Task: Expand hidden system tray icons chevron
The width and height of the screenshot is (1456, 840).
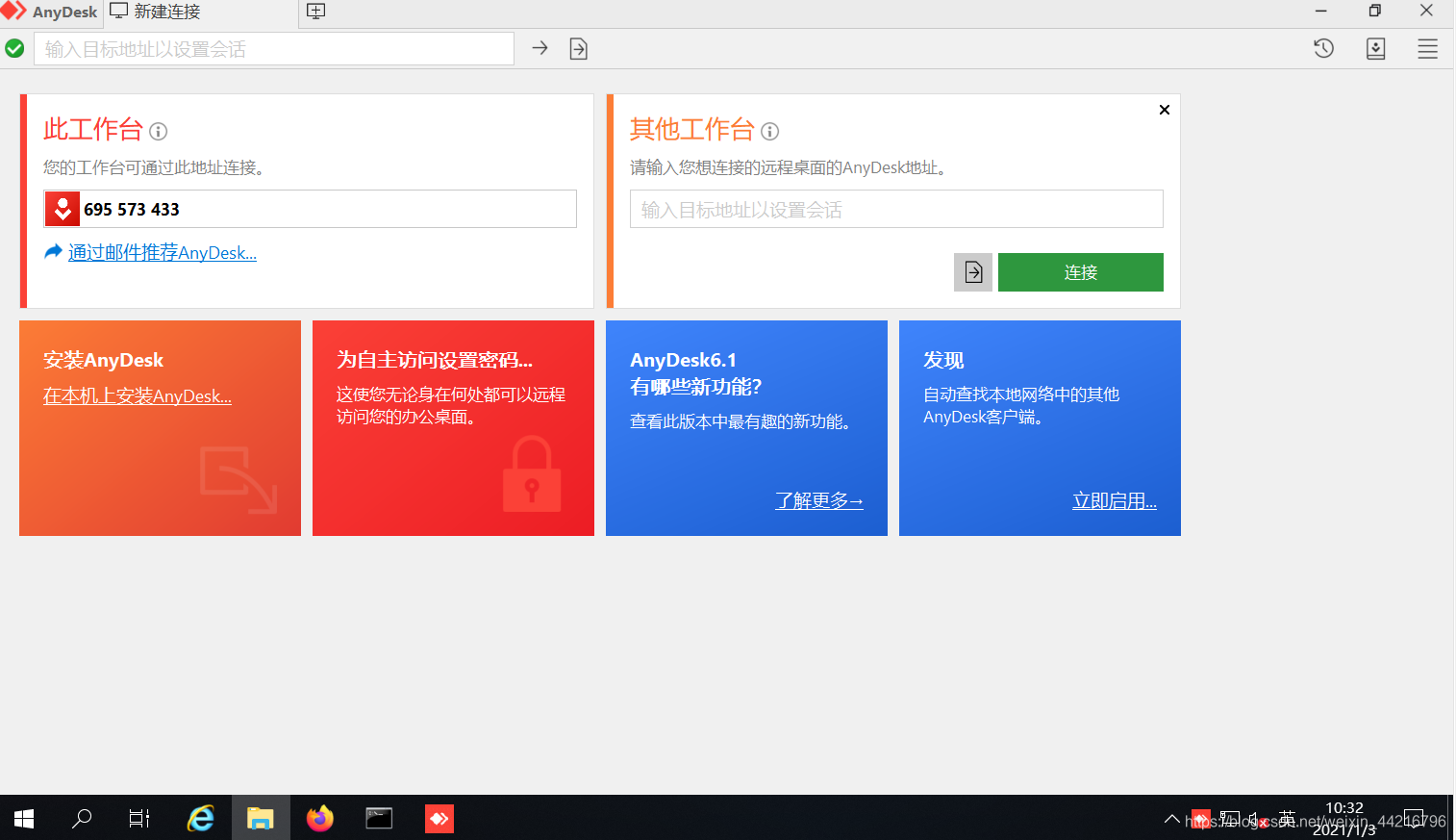Action: point(1171,819)
